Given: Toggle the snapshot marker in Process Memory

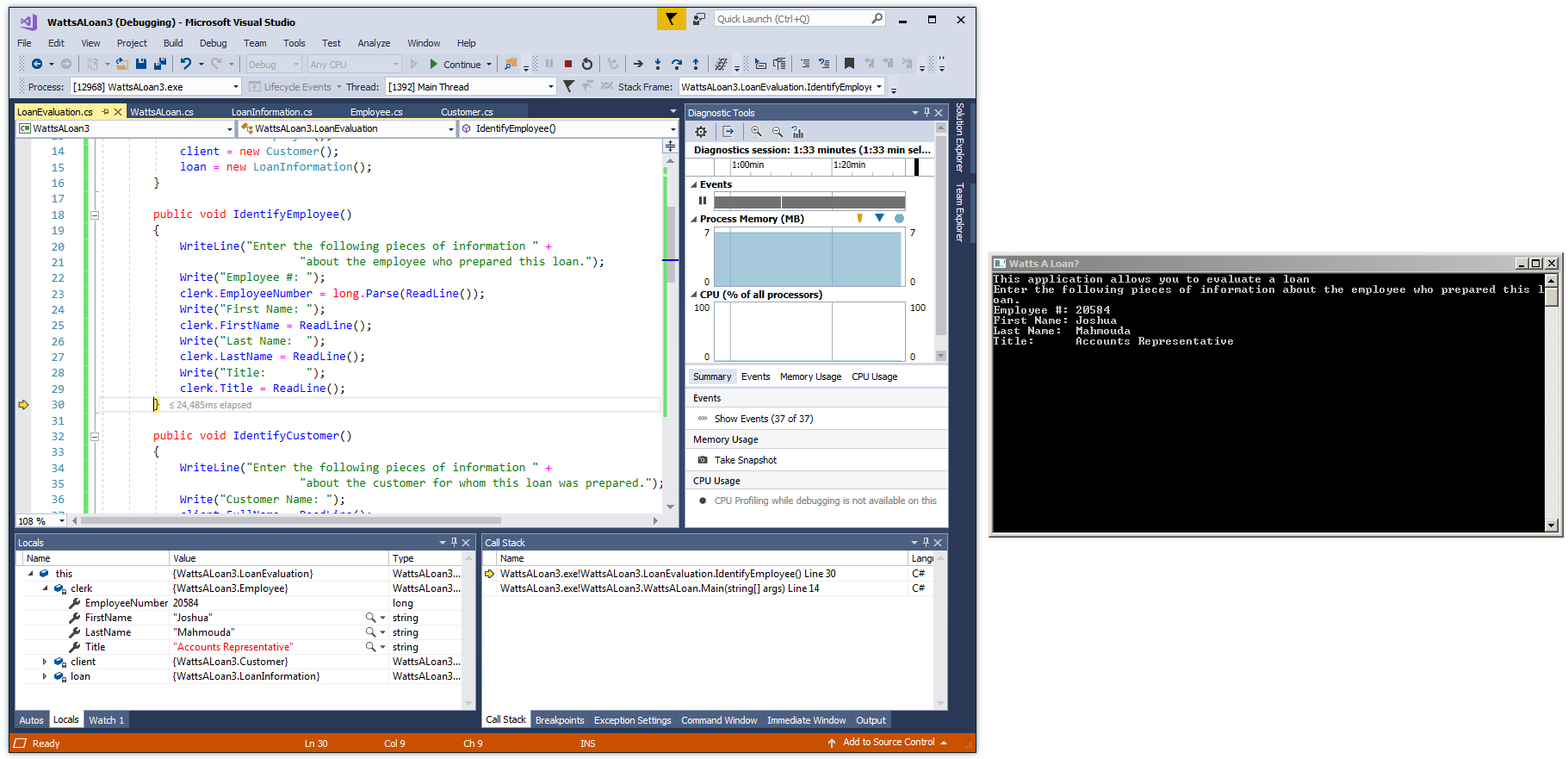Looking at the screenshot, I should coord(879,219).
